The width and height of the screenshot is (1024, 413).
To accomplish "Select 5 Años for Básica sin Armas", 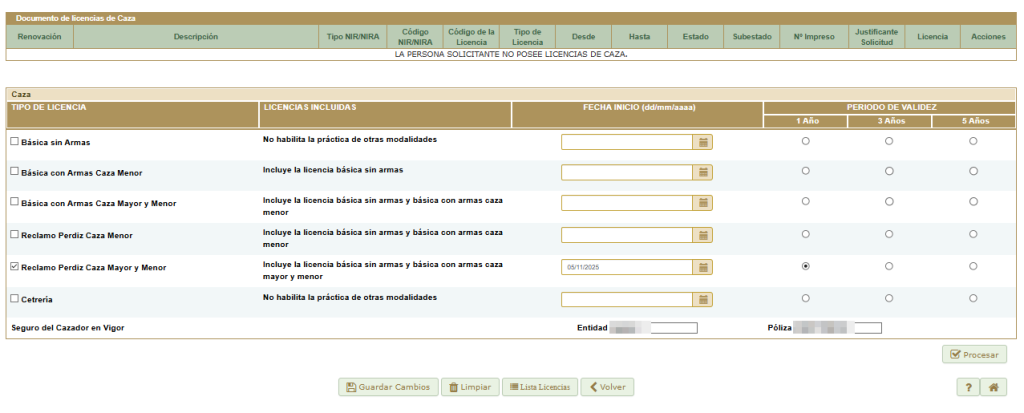I will tap(973, 140).
